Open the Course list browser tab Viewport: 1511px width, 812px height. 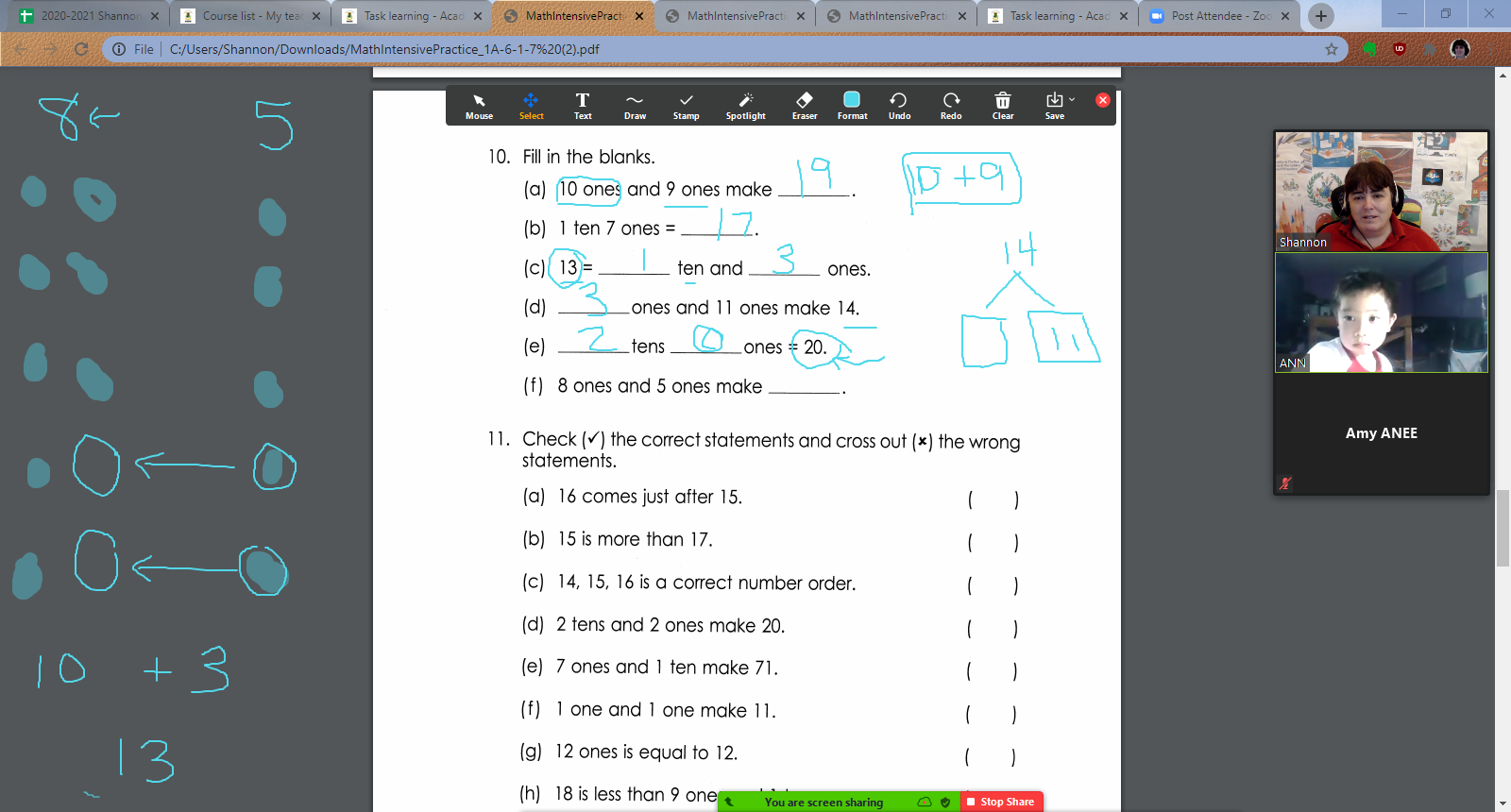pyautogui.click(x=251, y=16)
